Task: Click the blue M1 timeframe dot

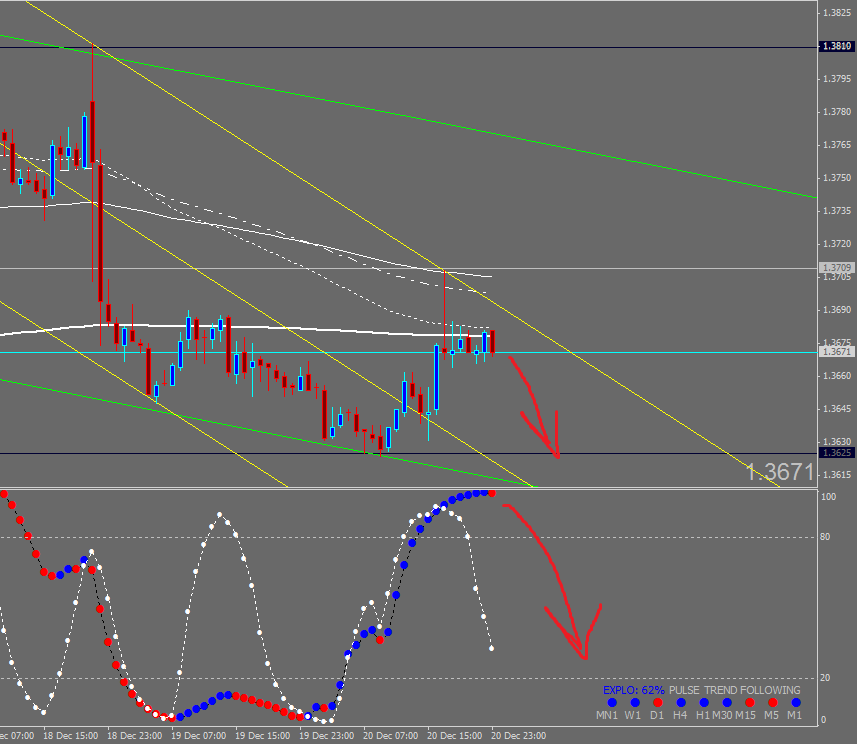Action: 796,702
